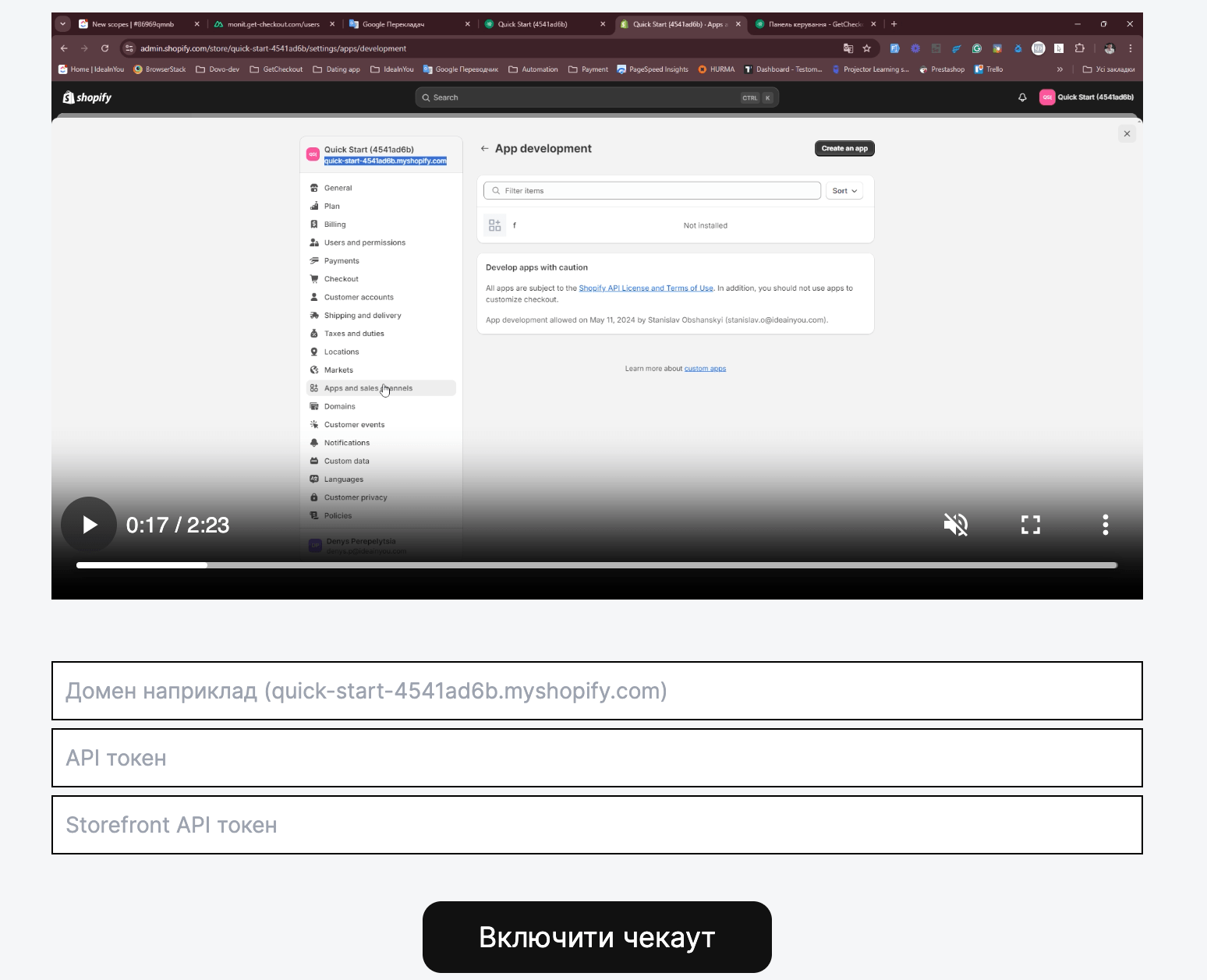Click the Включити чекаут button

597,937
